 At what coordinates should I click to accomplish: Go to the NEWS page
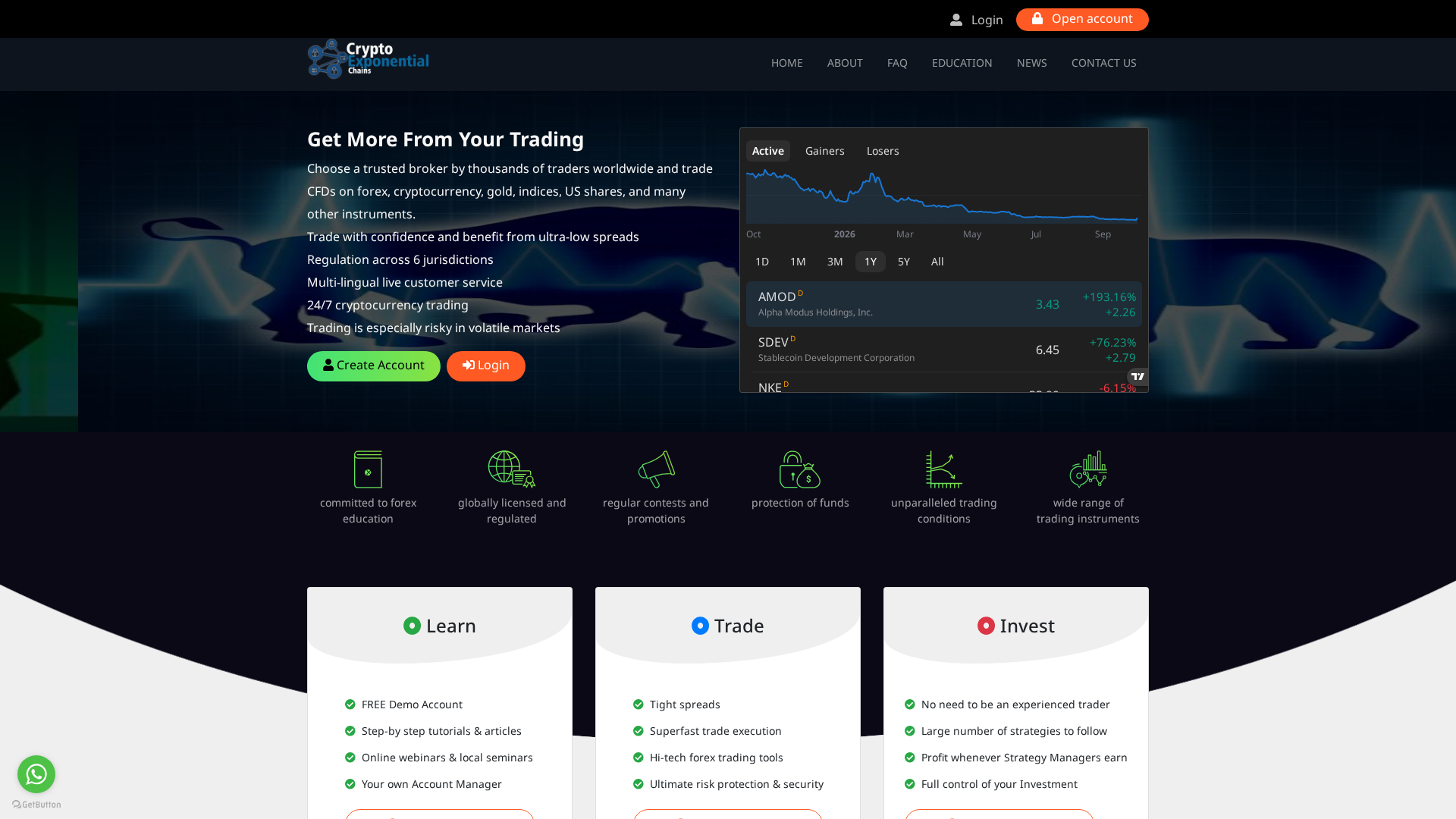tap(1032, 63)
